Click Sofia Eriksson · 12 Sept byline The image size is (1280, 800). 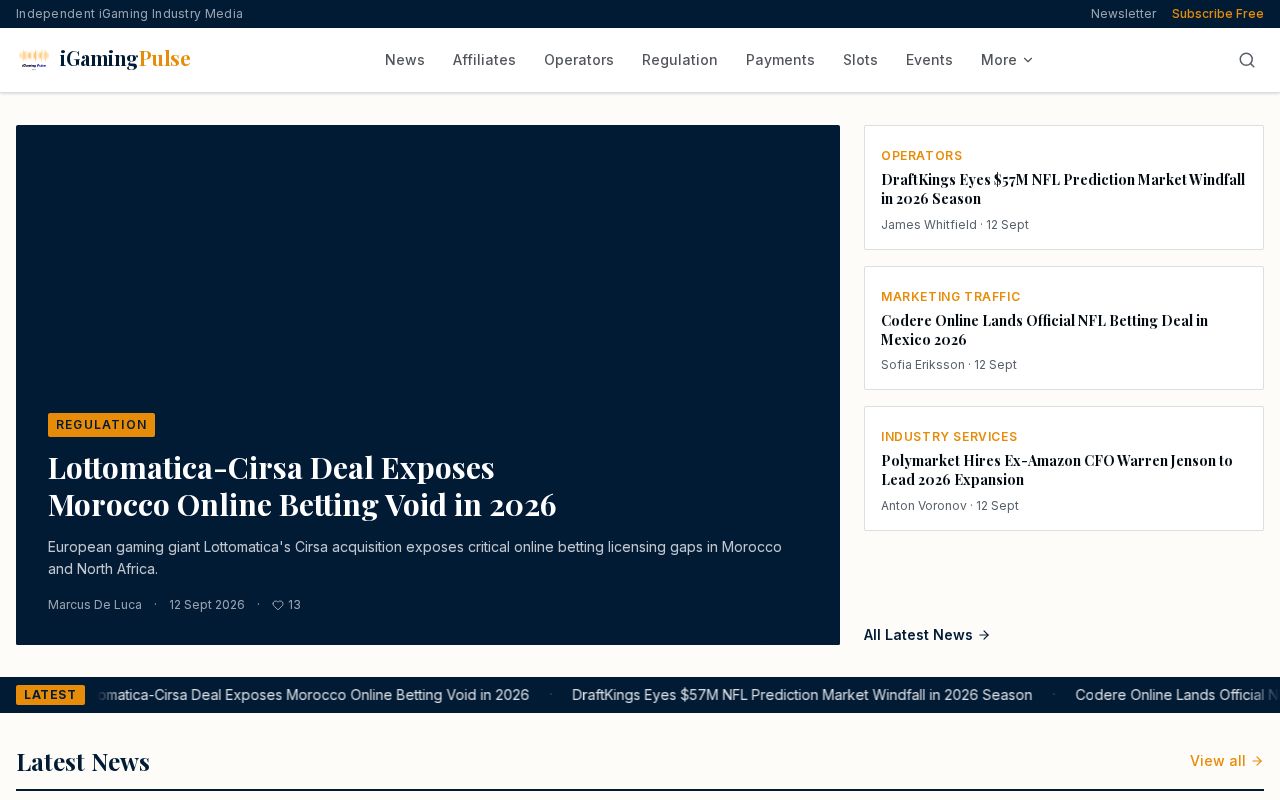pos(949,365)
